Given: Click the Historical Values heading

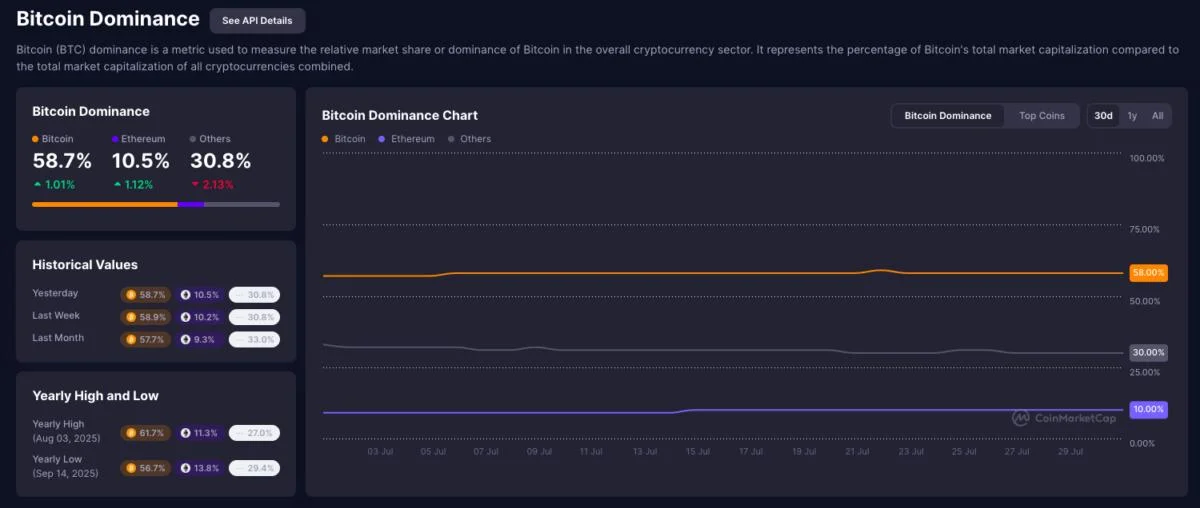Looking at the screenshot, I should point(85,265).
